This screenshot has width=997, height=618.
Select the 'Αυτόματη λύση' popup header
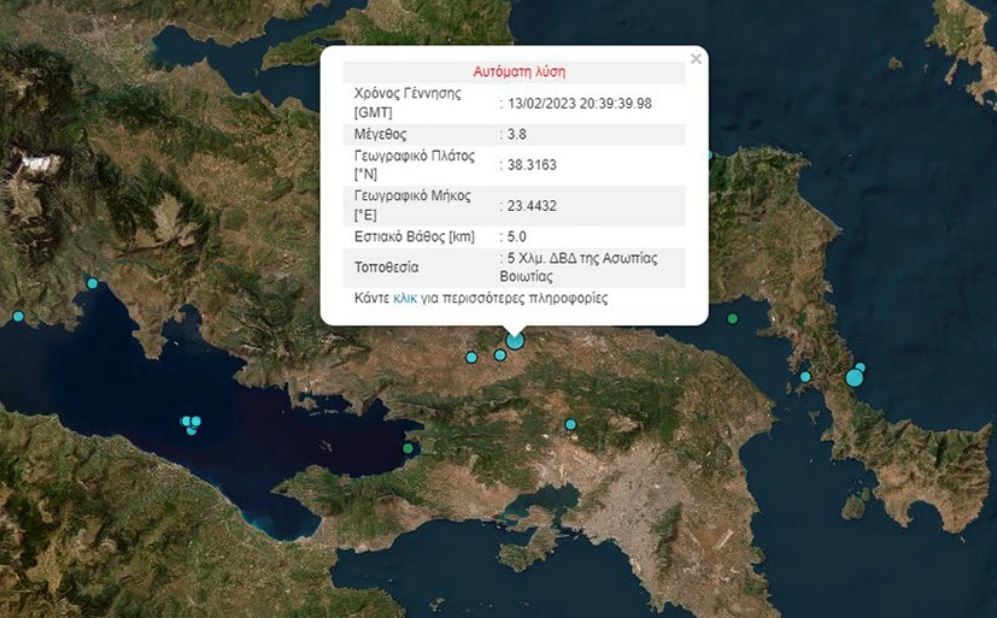point(519,72)
